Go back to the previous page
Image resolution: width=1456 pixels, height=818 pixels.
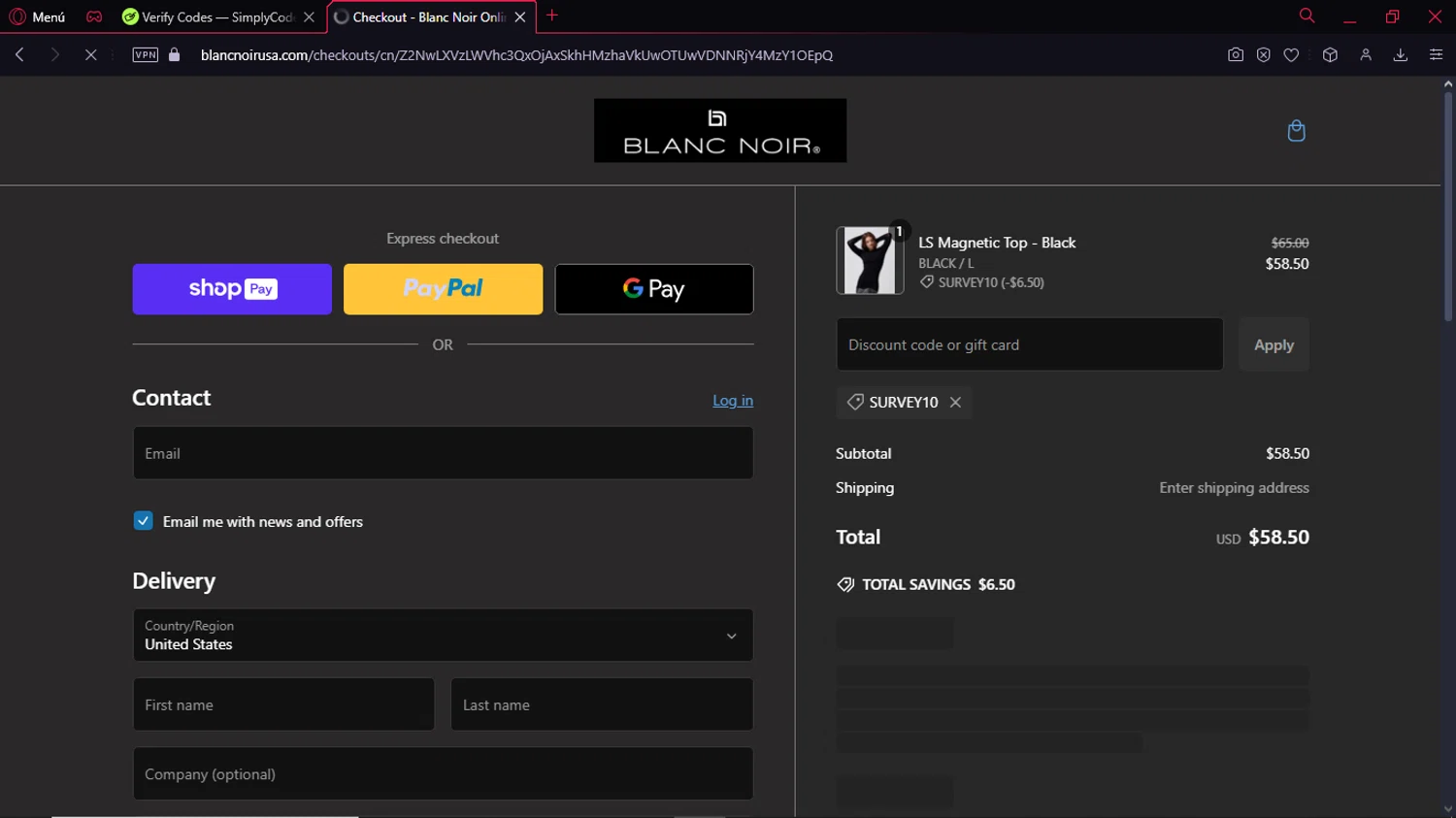click(20, 55)
